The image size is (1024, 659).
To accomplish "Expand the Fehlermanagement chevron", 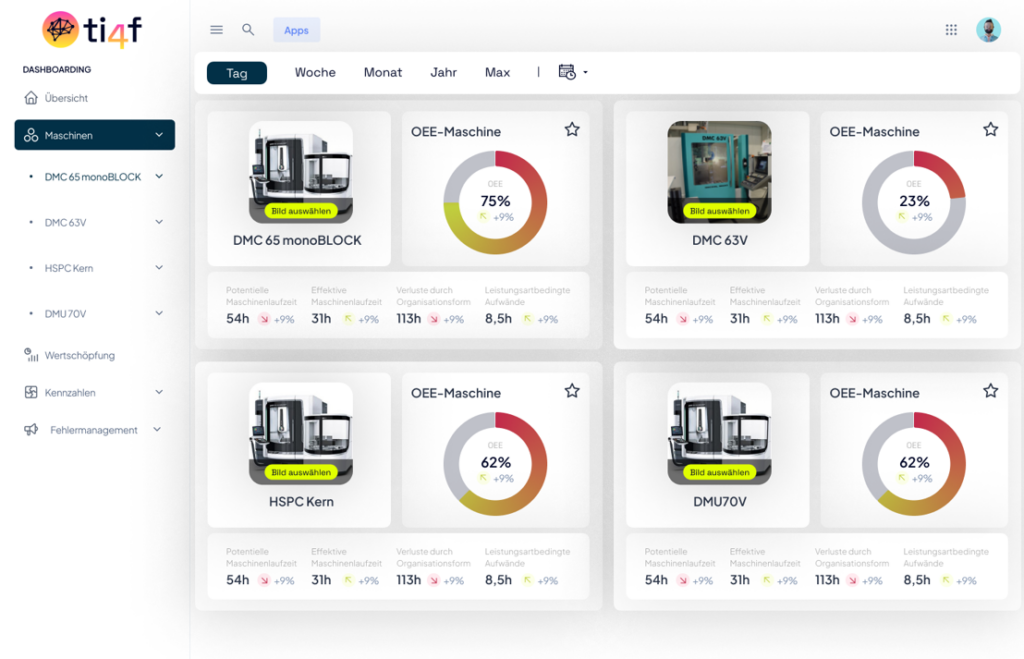I will point(157,429).
